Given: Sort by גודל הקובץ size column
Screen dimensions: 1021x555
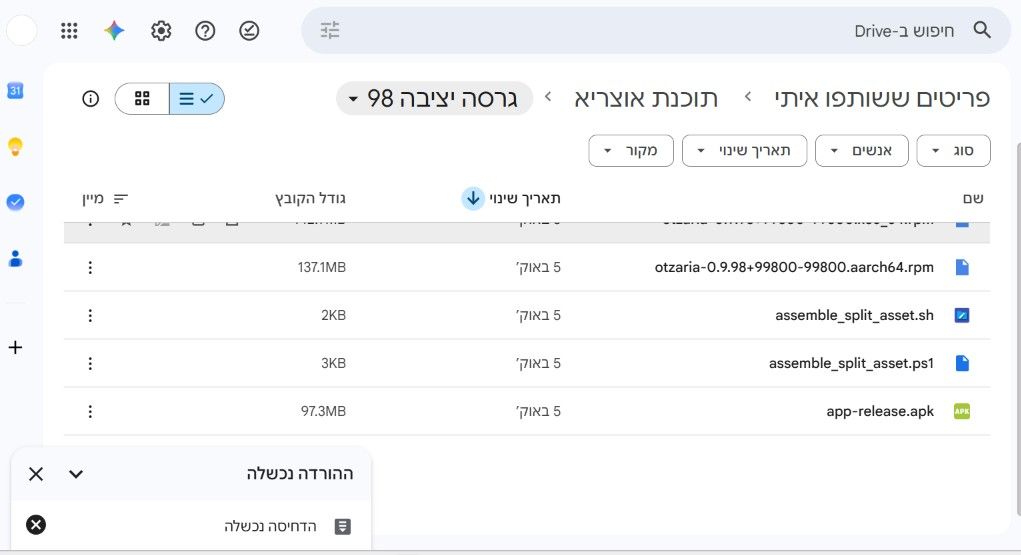Looking at the screenshot, I should pyautogui.click(x=310, y=198).
